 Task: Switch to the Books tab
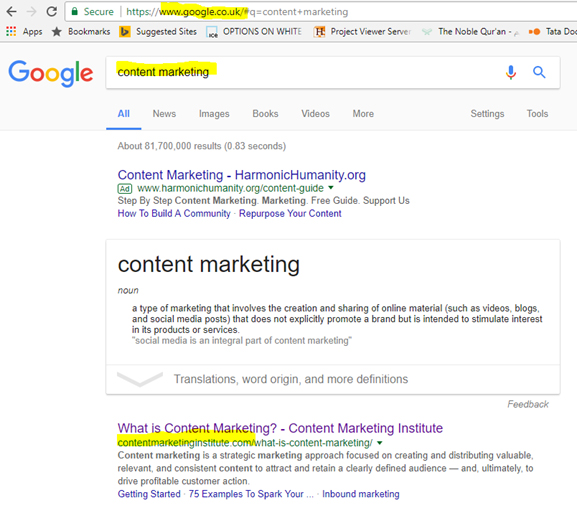tap(265, 114)
